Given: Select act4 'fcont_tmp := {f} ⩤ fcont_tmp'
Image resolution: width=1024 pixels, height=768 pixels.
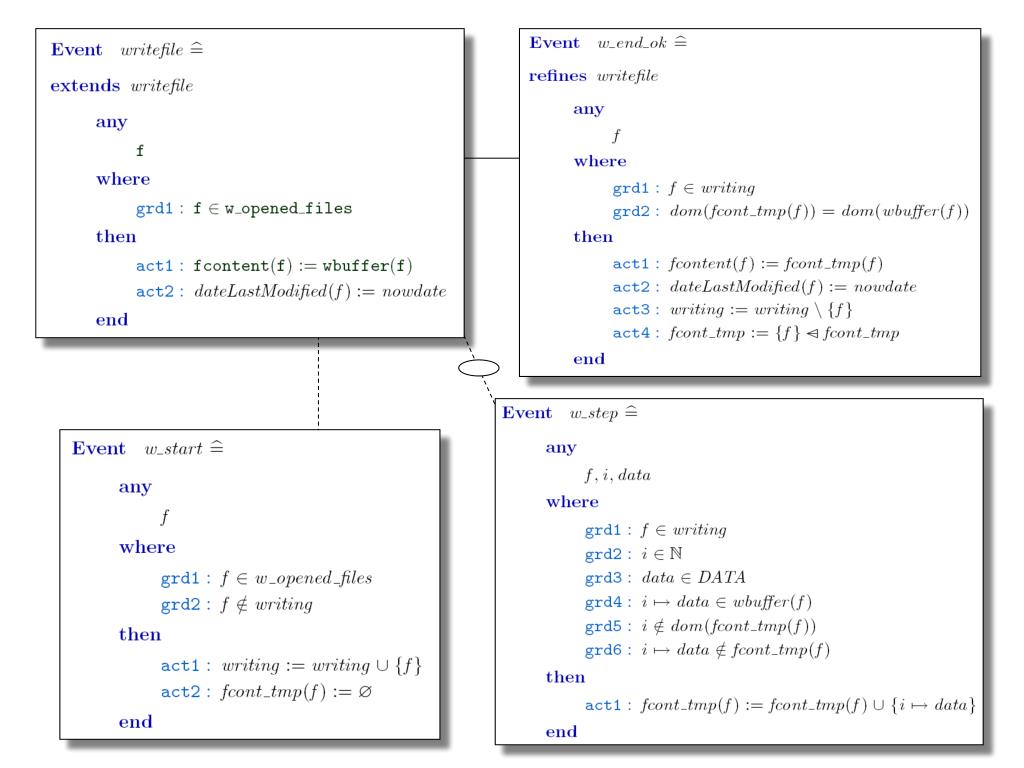Looking at the screenshot, I should [x=756, y=333].
